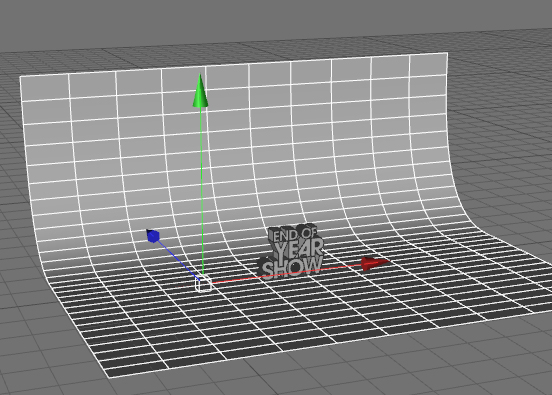Select the END OF YEAR SHOW 3D text
552x395 pixels.
(x=291, y=251)
